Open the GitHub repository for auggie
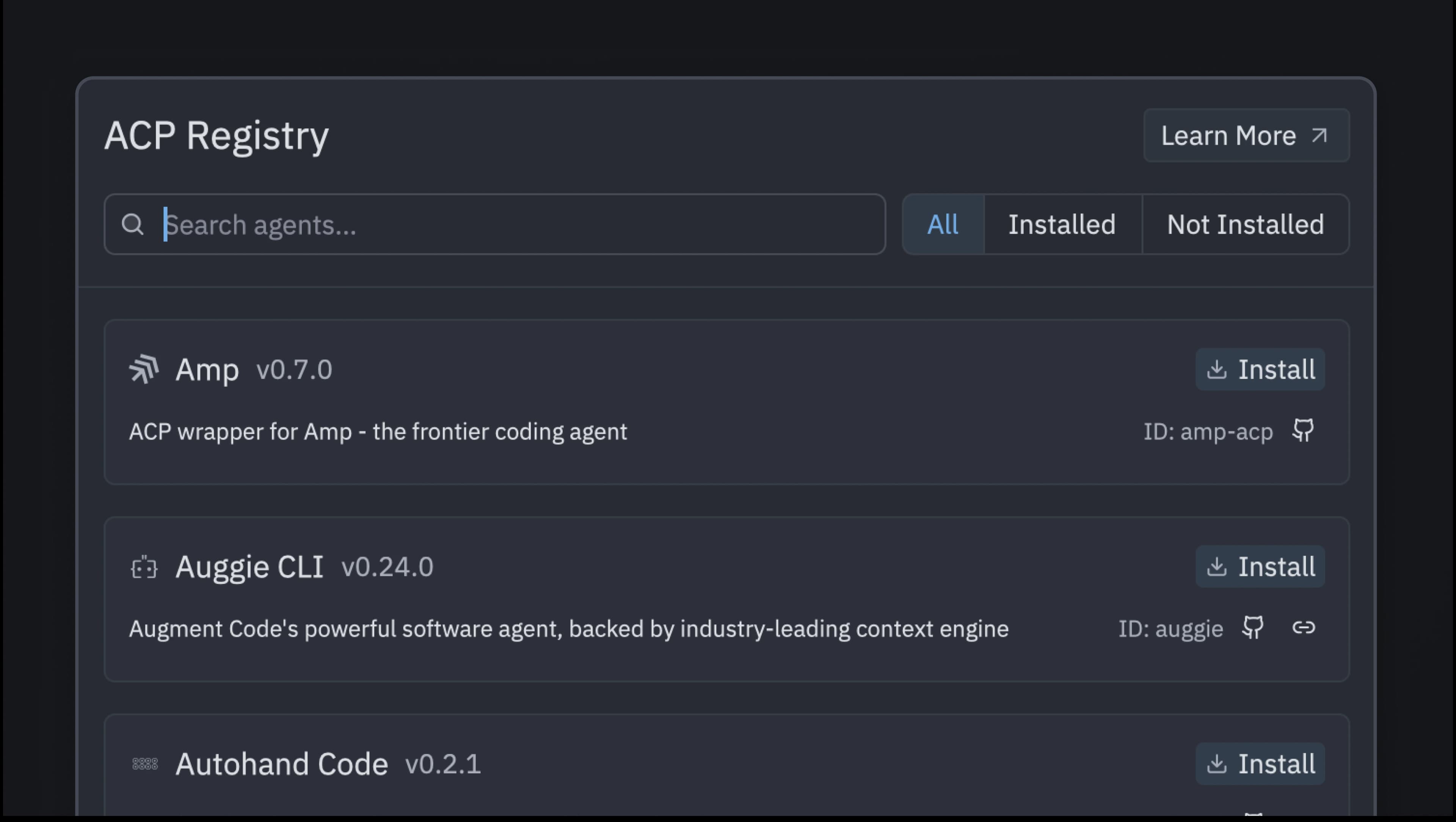 pyautogui.click(x=1253, y=628)
